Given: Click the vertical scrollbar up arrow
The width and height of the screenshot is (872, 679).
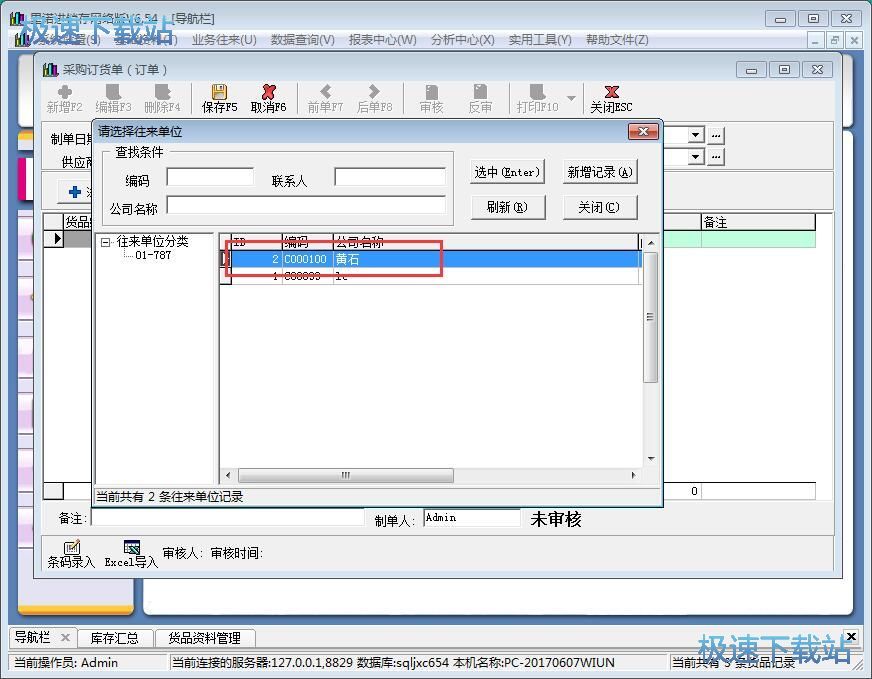Looking at the screenshot, I should 651,242.
